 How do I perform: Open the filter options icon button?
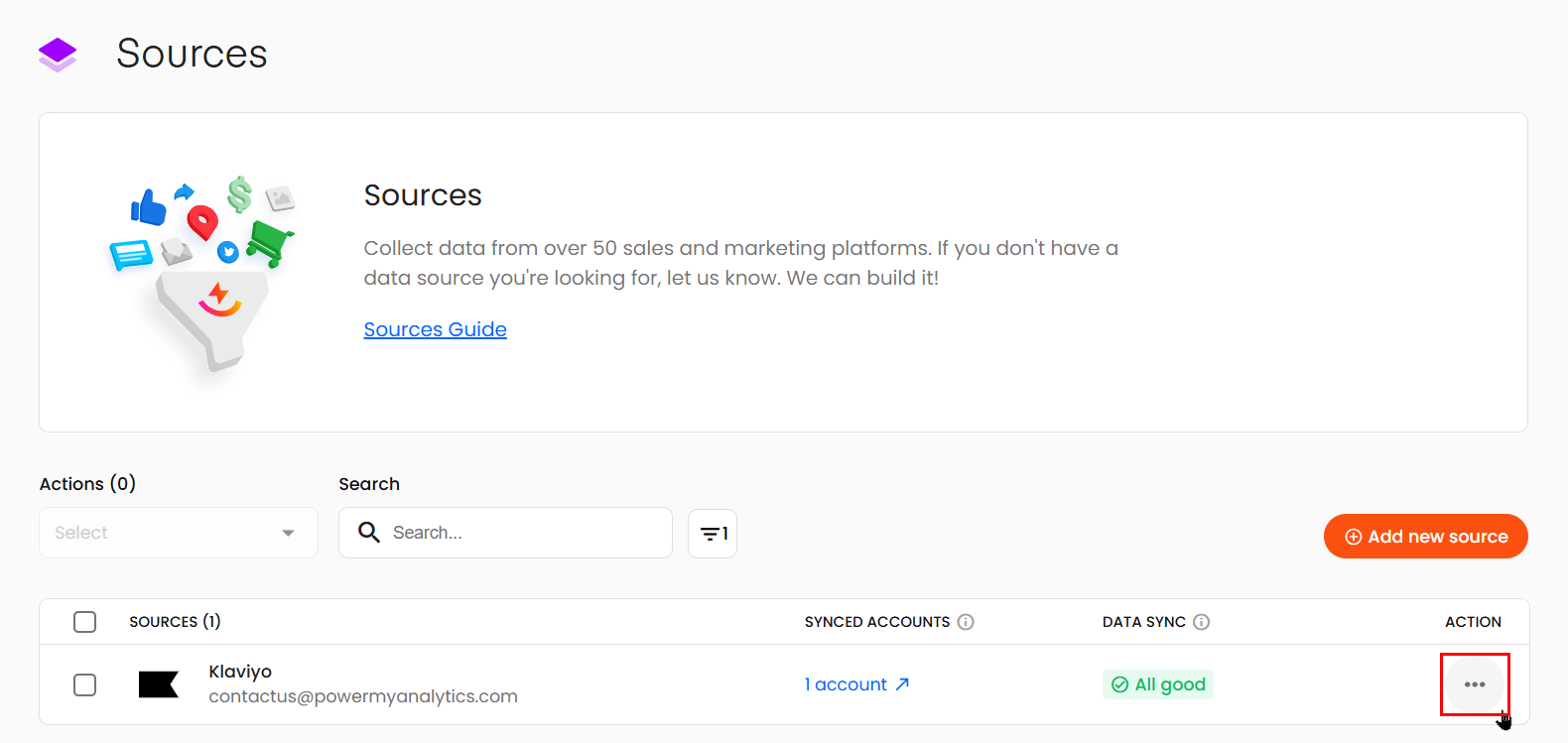click(x=712, y=534)
